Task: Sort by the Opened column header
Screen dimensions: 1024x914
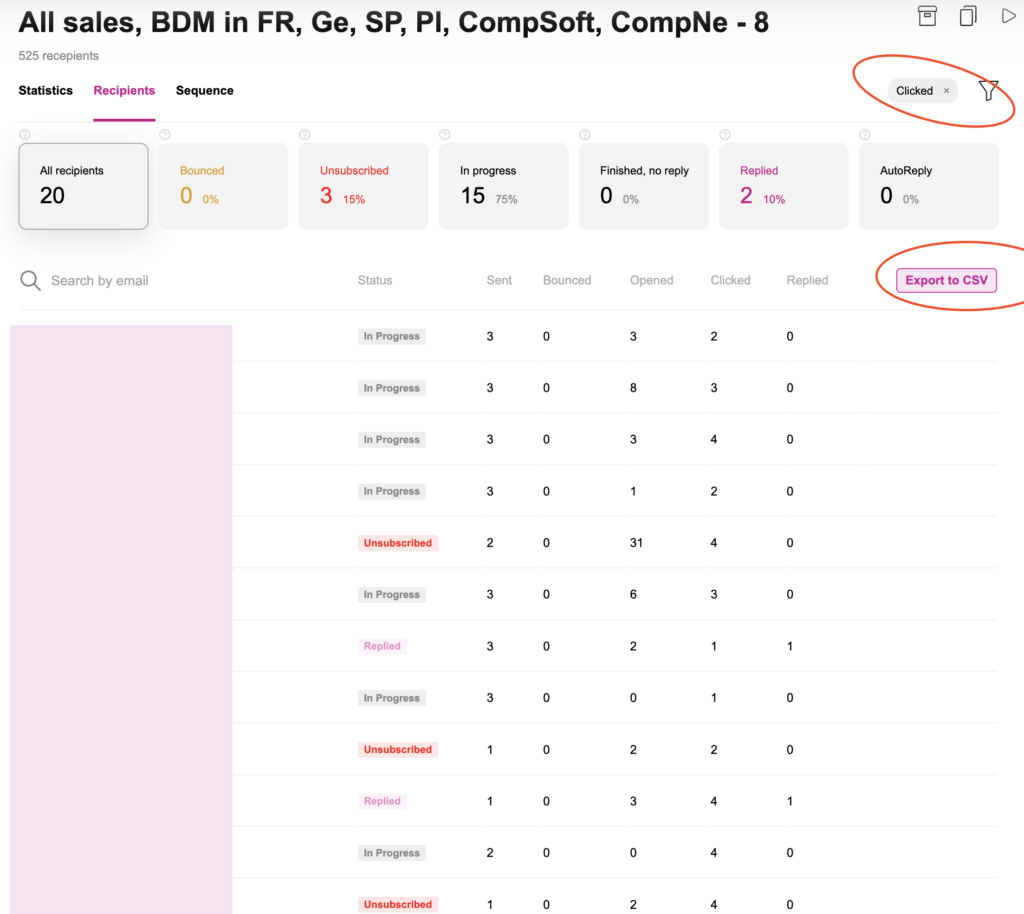Action: point(651,281)
